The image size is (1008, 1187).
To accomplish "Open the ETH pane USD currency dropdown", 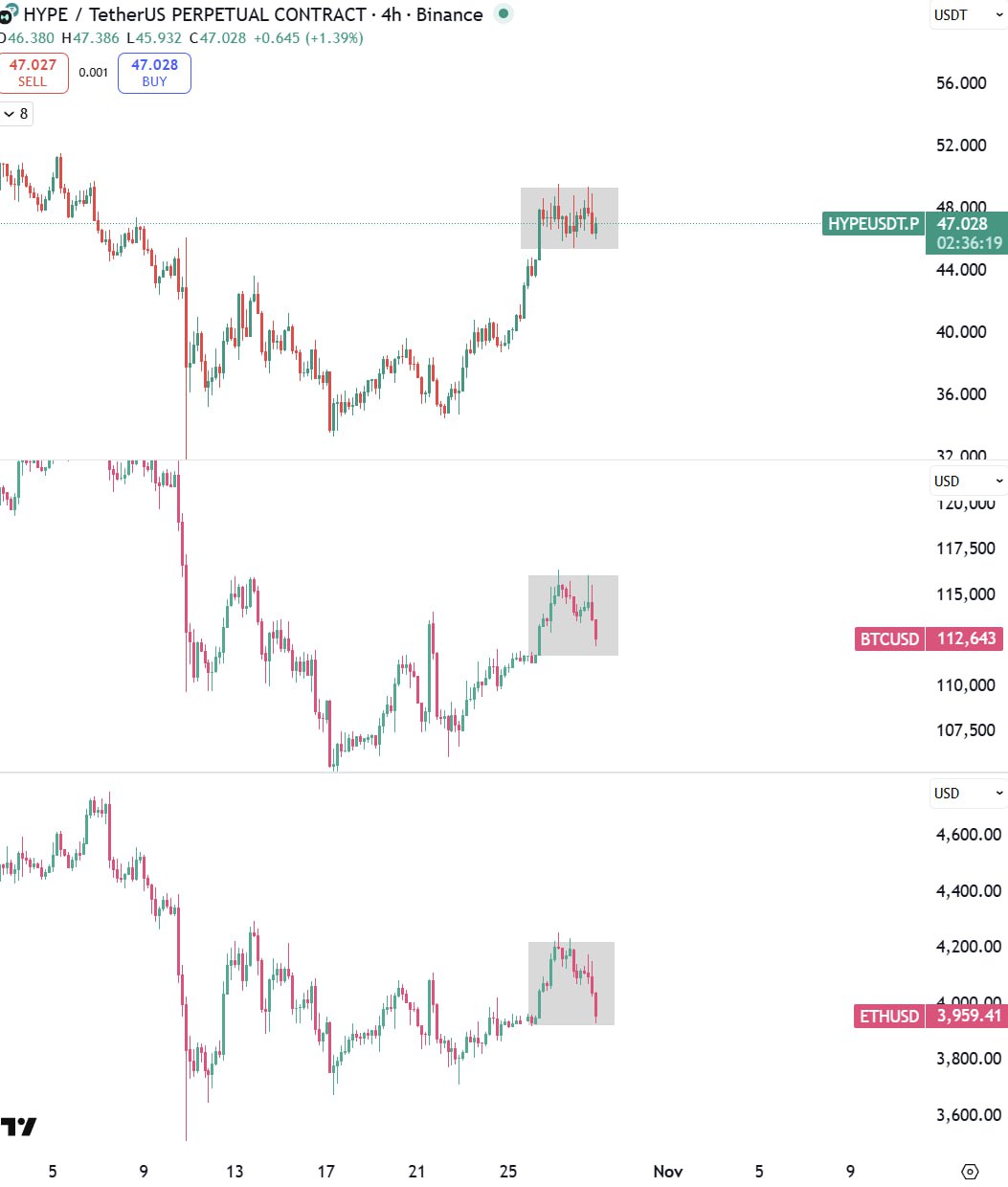I will coord(968,793).
